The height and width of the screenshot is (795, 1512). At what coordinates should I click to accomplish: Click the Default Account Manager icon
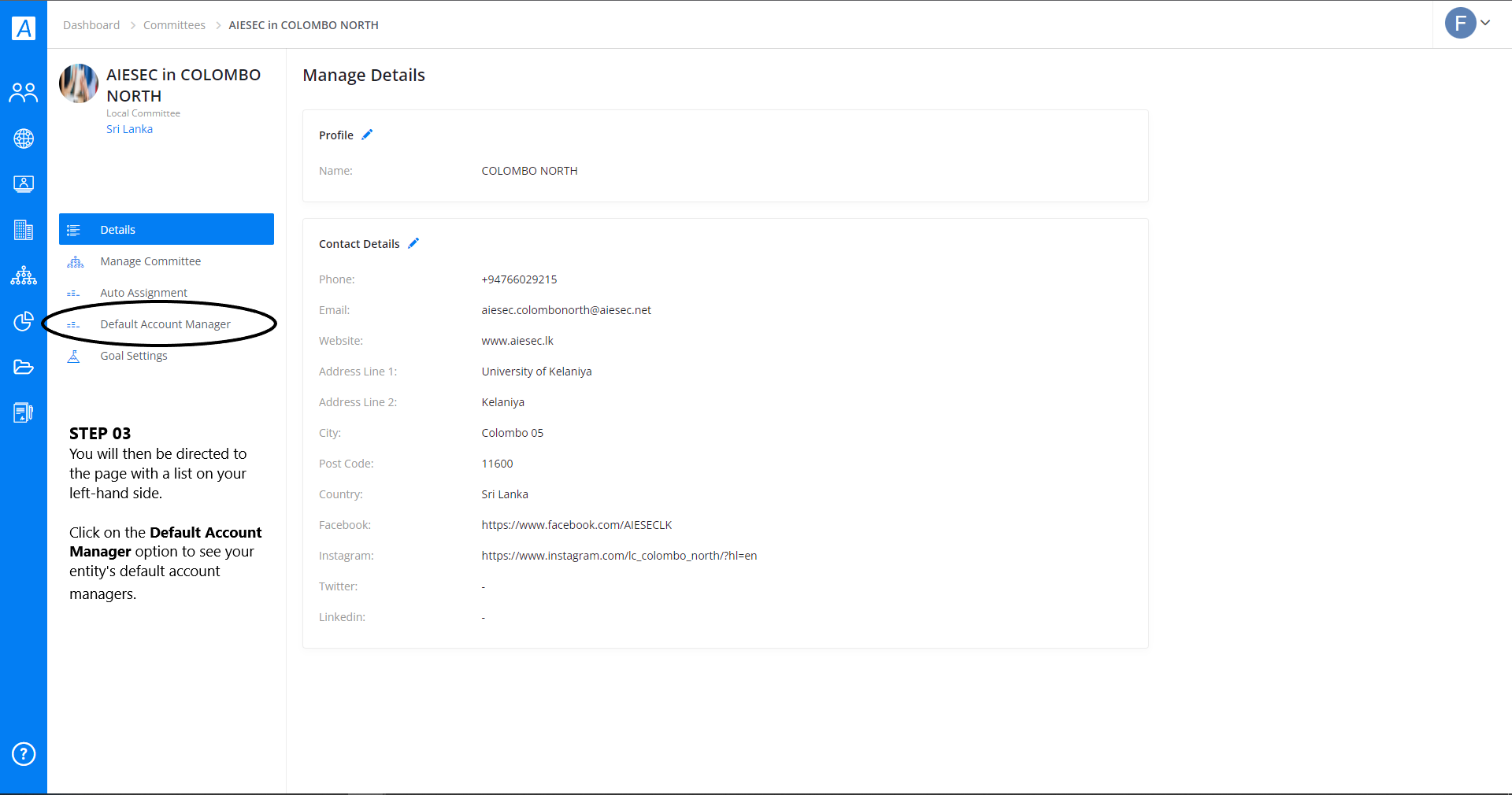(73, 325)
